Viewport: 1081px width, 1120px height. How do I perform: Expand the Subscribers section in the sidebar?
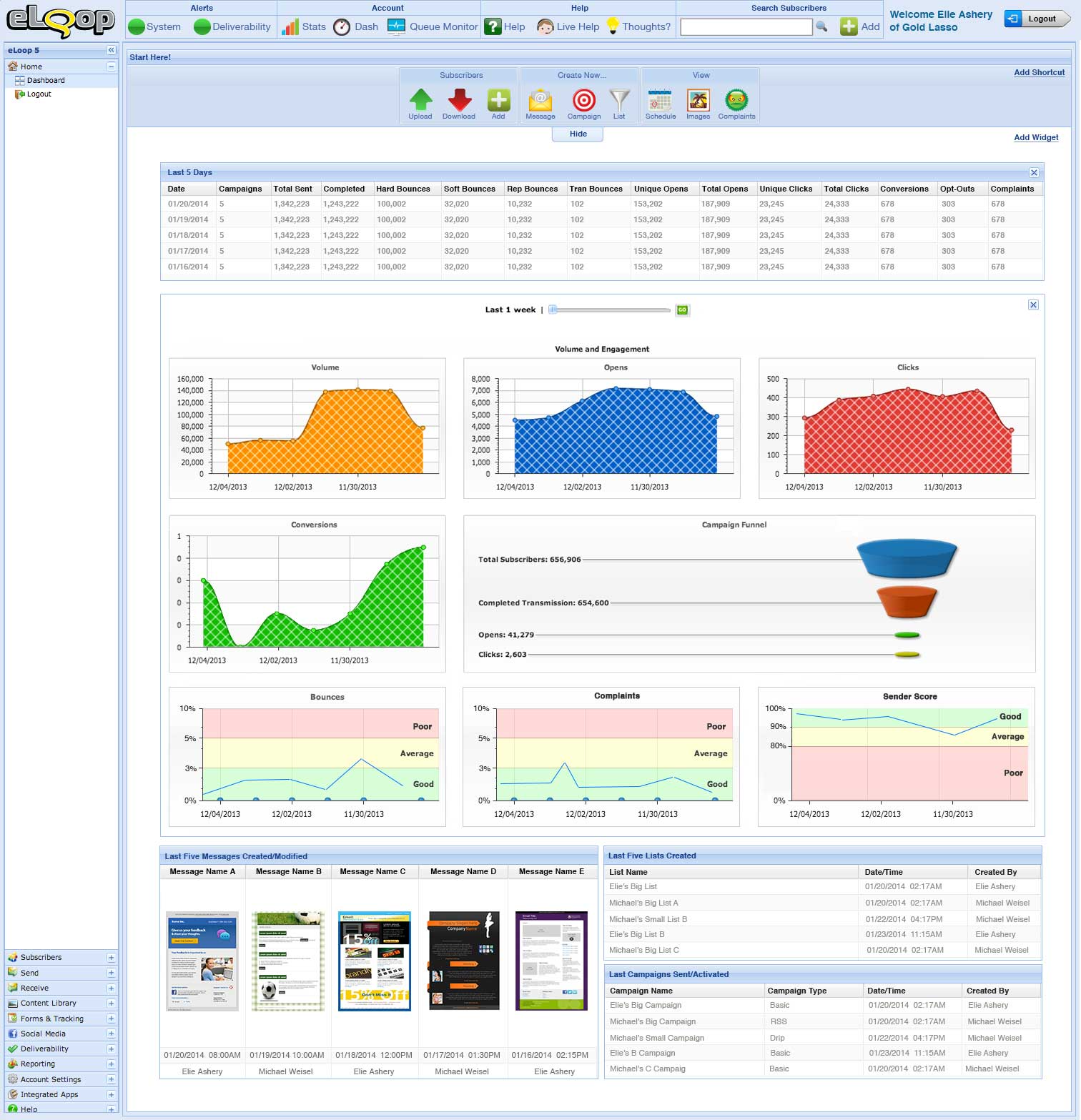point(110,957)
